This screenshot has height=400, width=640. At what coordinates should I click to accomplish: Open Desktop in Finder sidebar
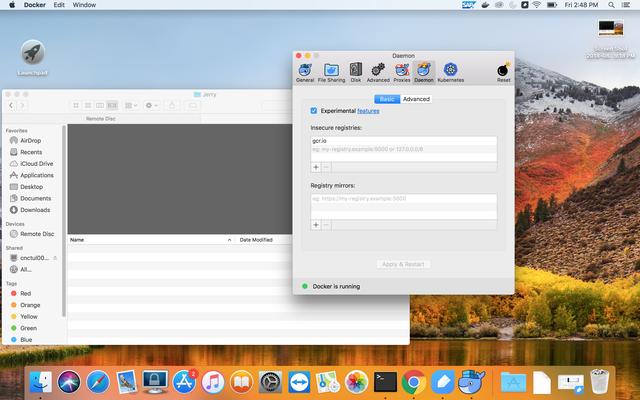[x=31, y=187]
